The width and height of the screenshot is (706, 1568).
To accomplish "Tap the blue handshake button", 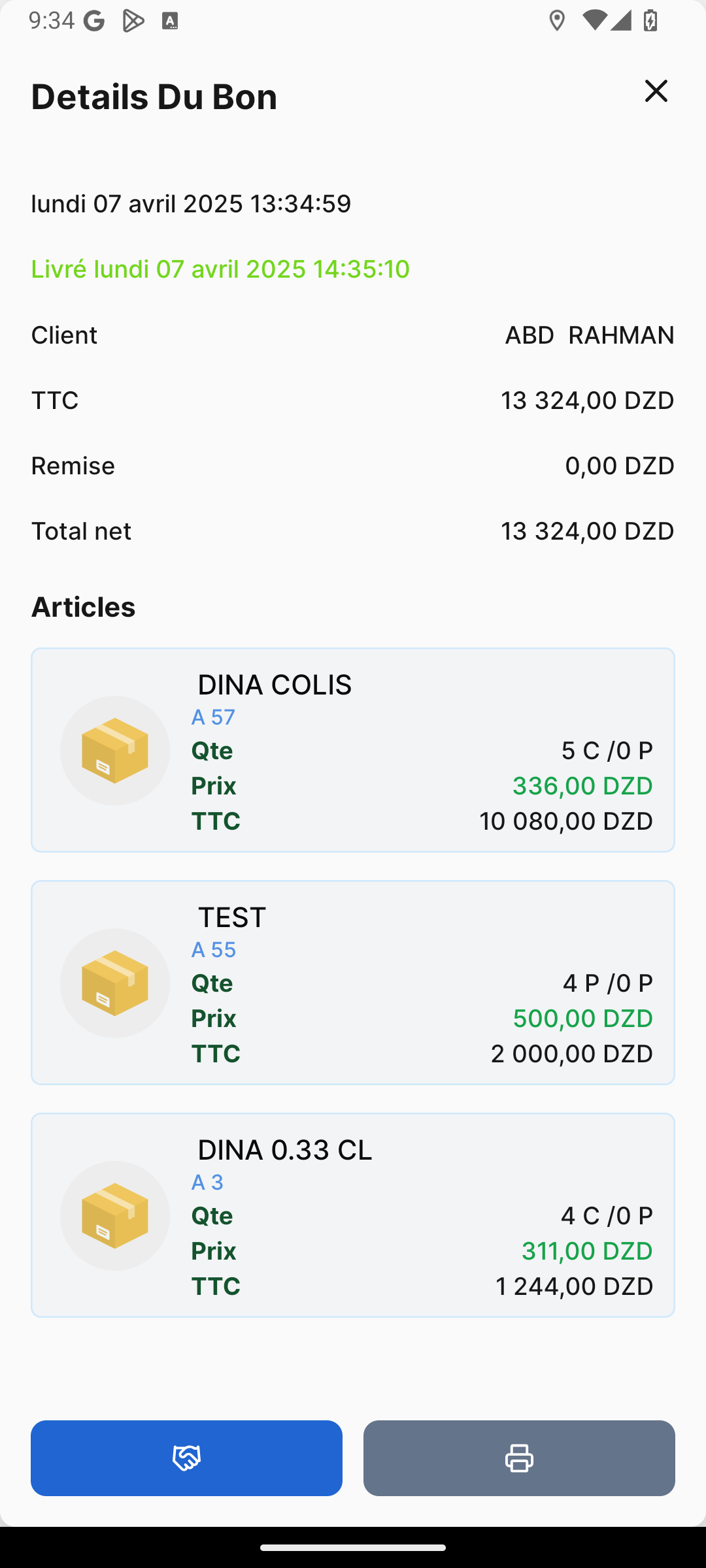I will click(x=186, y=1458).
